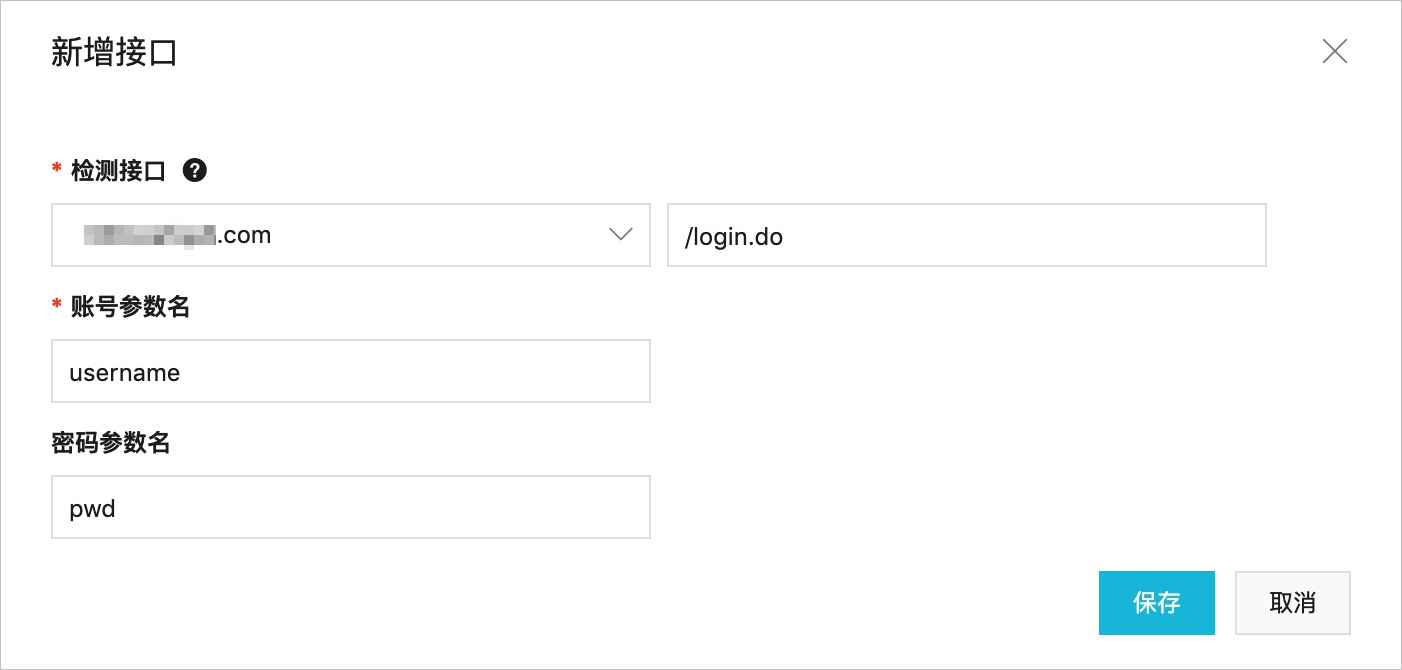Click the 检测接口 field label
Viewport: 1402px width, 670px height.
pyautogui.click(x=118, y=171)
